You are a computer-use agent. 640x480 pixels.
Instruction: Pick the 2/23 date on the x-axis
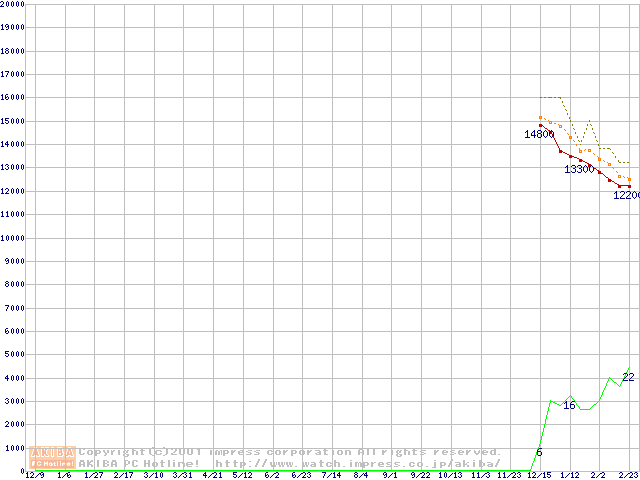point(628,475)
